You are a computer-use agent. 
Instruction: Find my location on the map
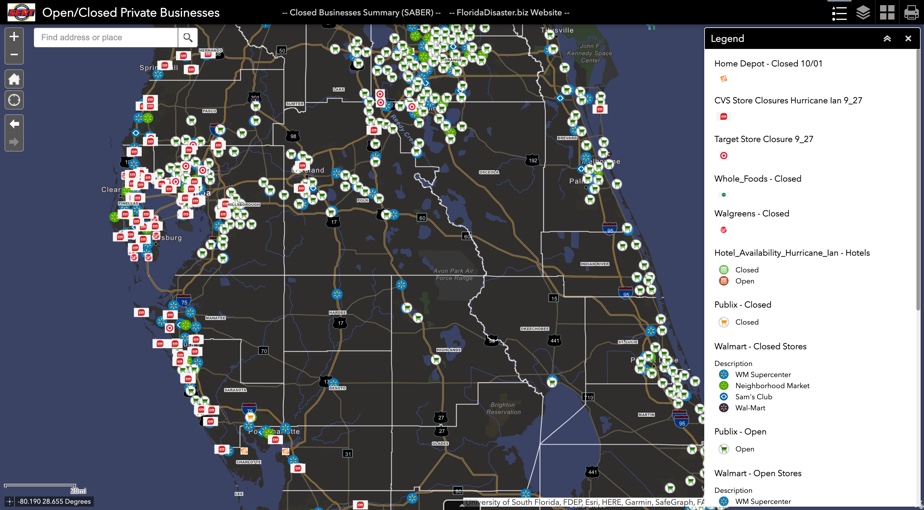point(14,100)
